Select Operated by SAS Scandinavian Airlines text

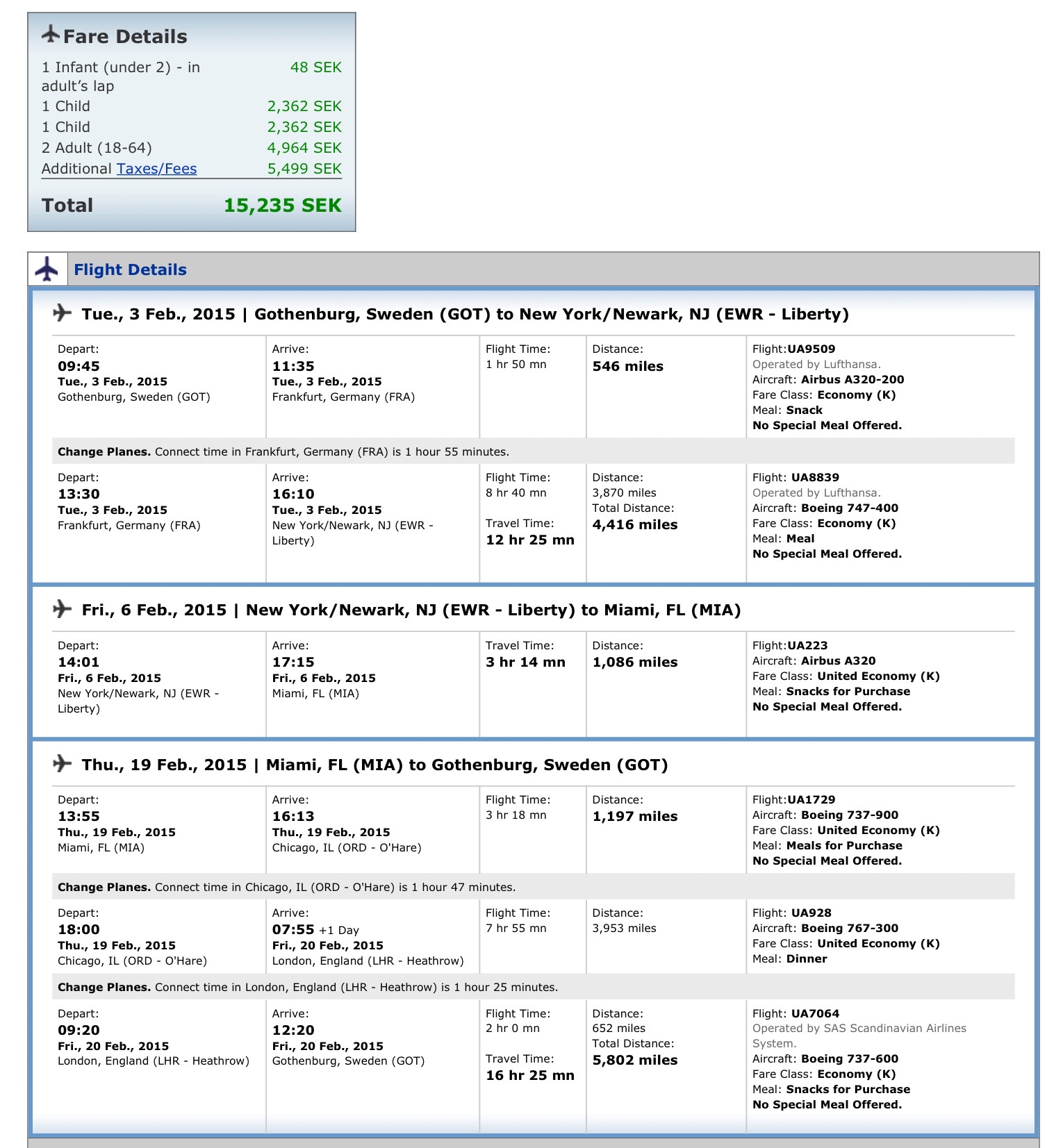(x=859, y=1035)
